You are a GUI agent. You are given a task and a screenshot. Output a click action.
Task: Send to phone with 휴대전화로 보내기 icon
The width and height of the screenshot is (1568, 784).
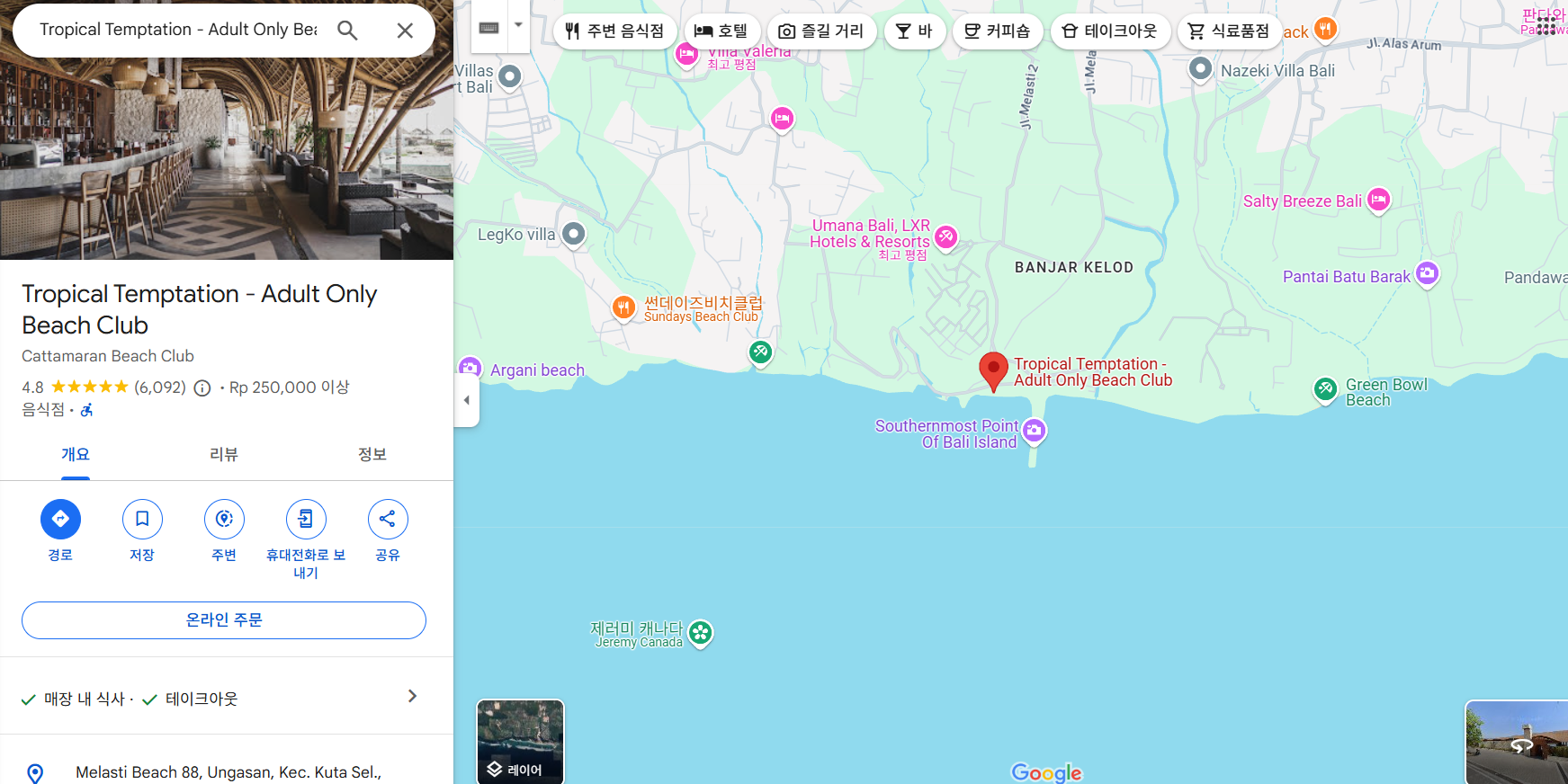click(x=306, y=519)
